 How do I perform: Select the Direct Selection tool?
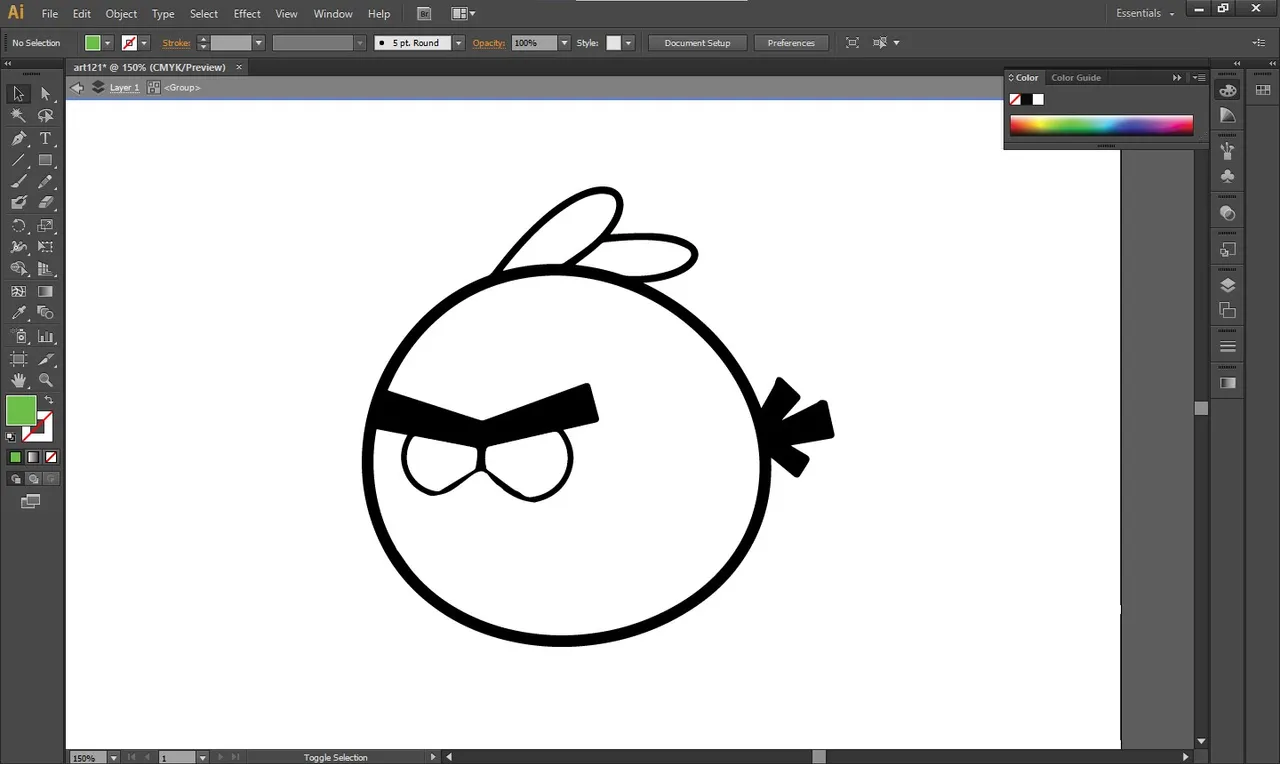tap(45, 94)
